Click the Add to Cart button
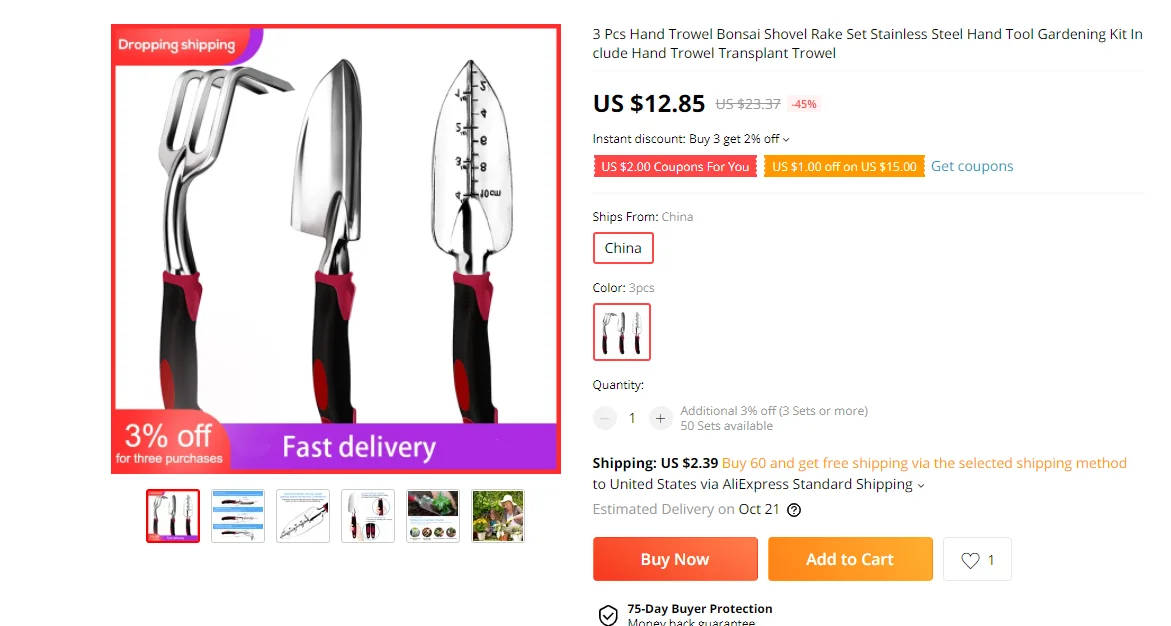This screenshot has height=626, width=1171. 850,559
